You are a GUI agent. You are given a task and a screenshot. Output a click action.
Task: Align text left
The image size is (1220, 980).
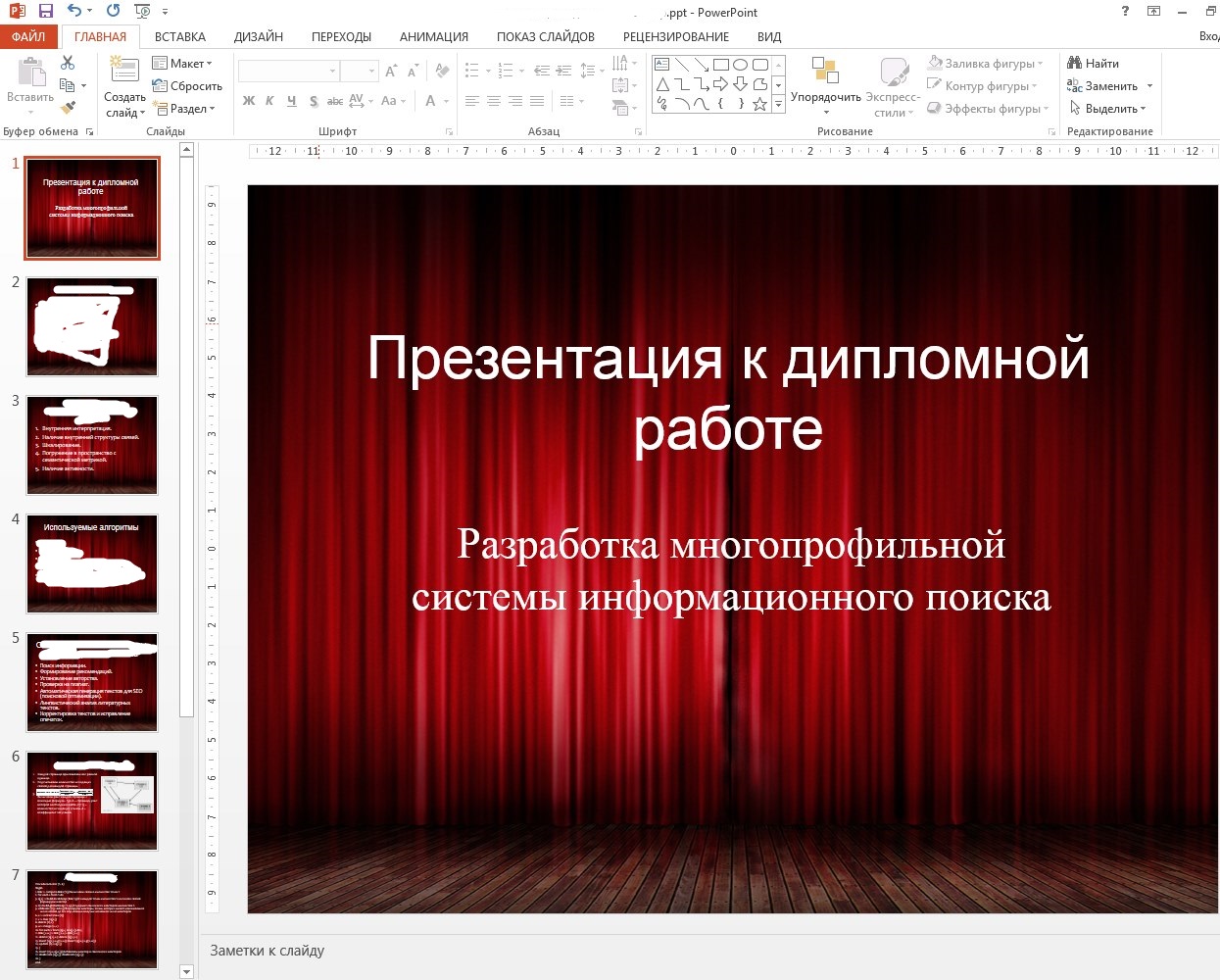tap(472, 101)
